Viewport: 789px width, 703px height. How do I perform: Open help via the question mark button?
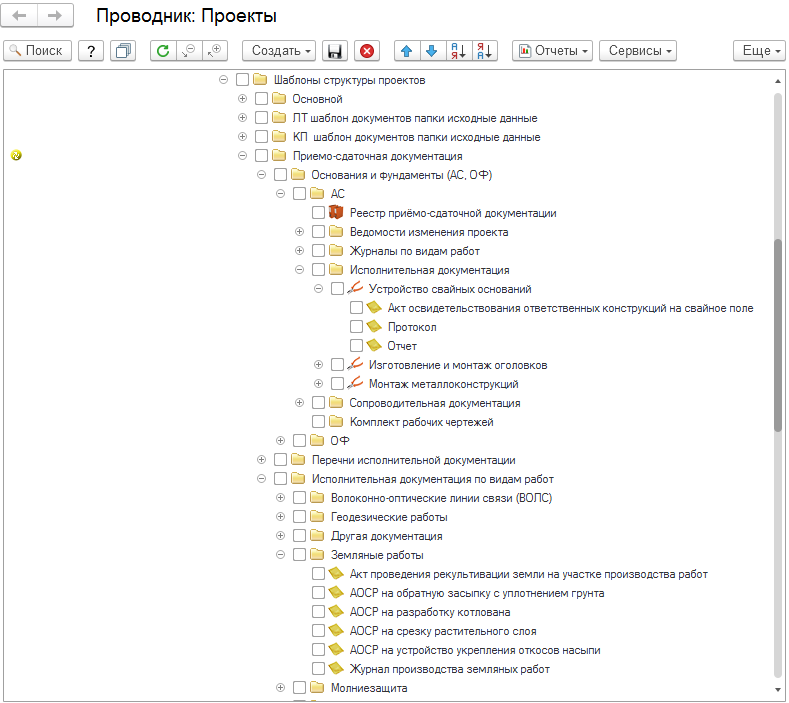(x=91, y=51)
